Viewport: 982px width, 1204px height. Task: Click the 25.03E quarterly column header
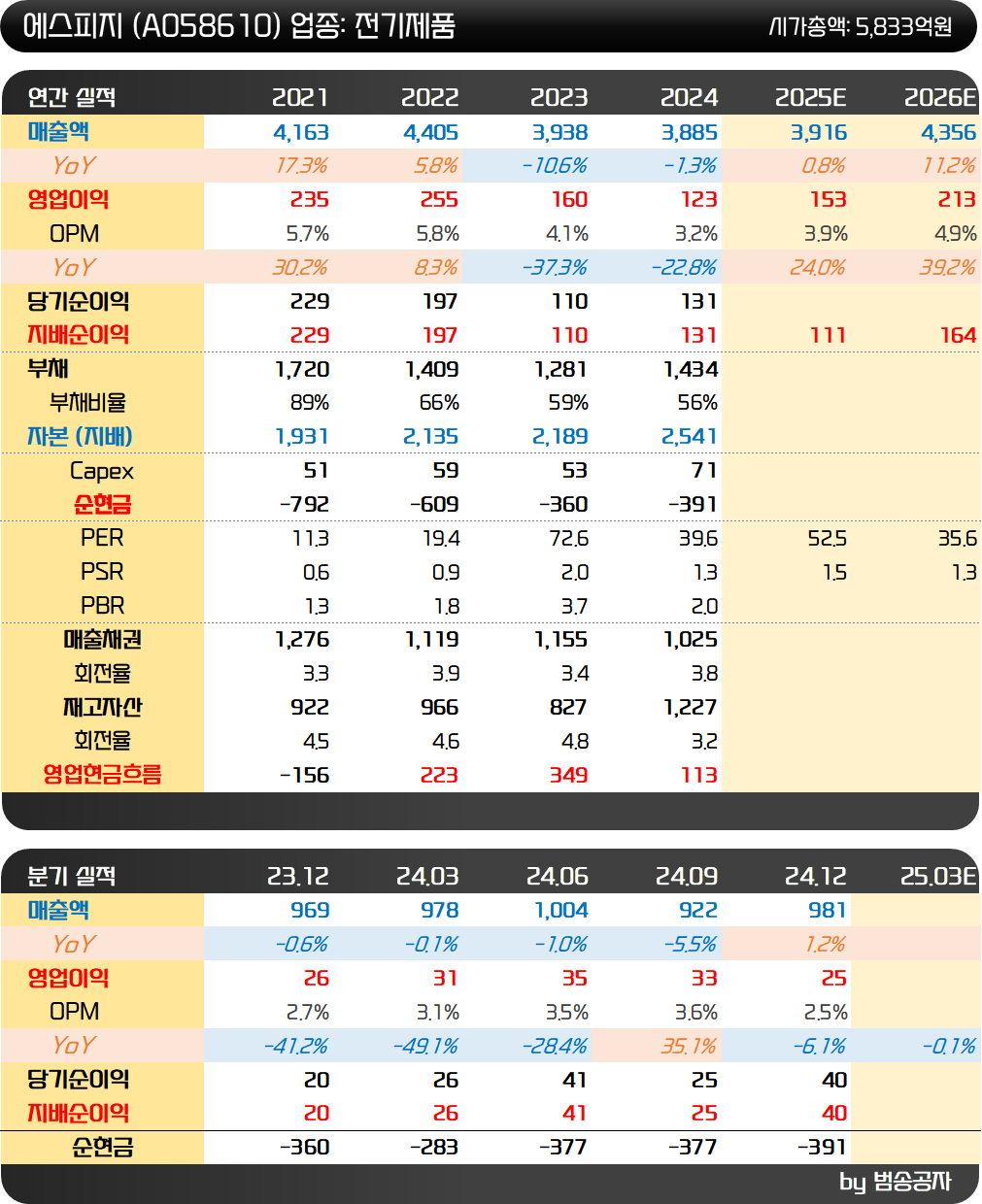tap(938, 876)
